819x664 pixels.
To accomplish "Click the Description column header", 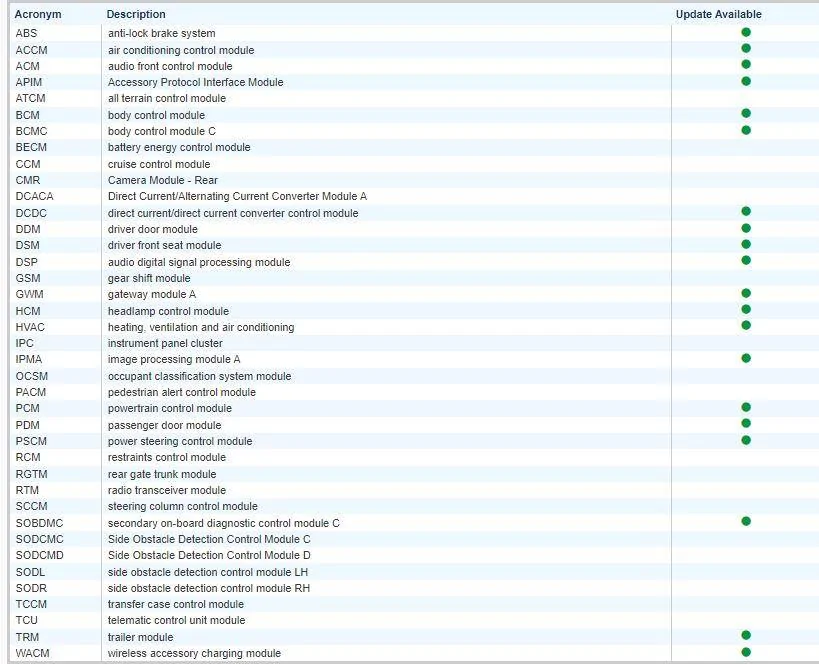I will (x=136, y=14).
